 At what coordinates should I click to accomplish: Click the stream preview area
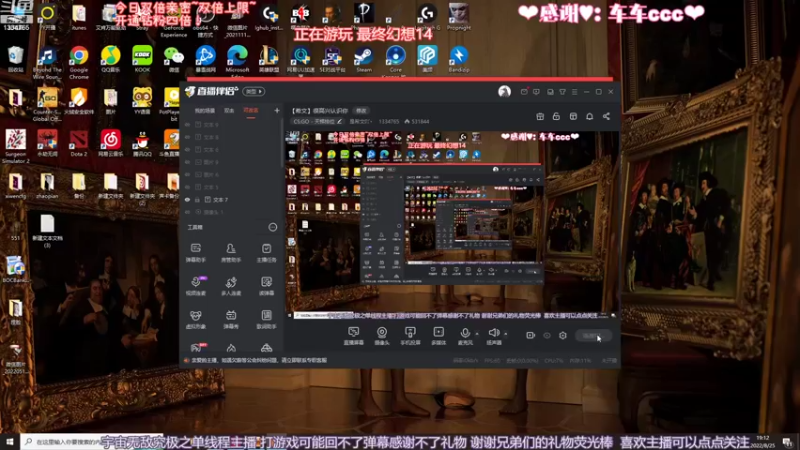(x=452, y=224)
